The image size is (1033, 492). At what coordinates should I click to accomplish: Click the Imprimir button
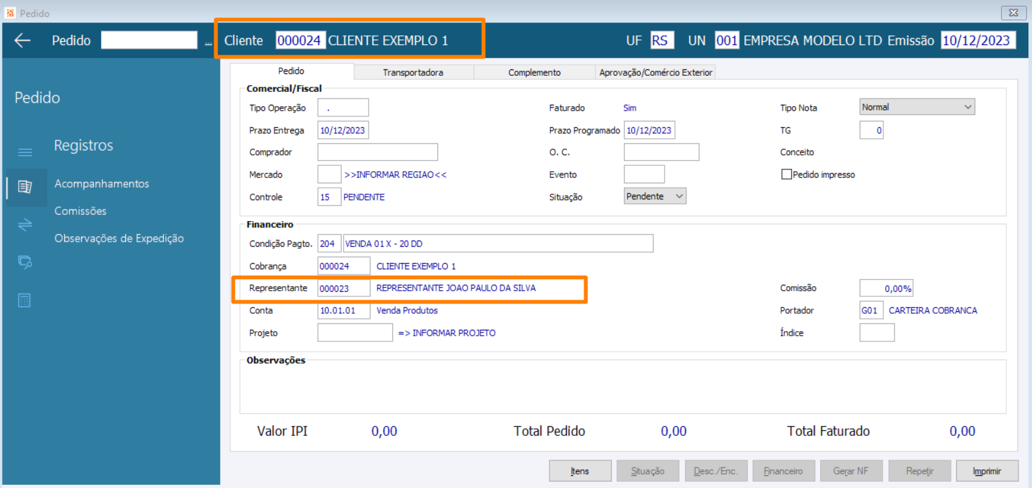tap(987, 472)
